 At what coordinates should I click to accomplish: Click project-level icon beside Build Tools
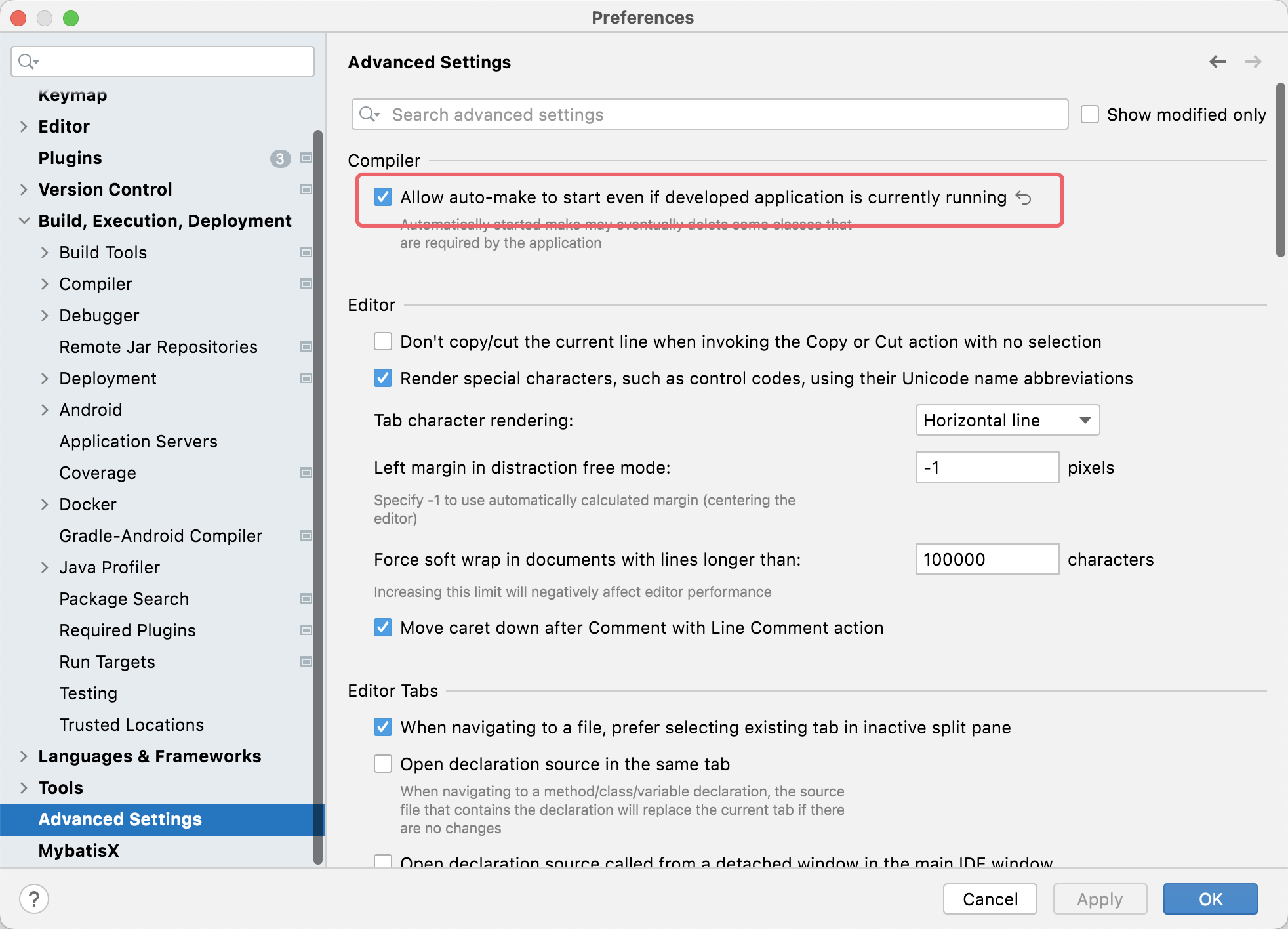point(306,253)
